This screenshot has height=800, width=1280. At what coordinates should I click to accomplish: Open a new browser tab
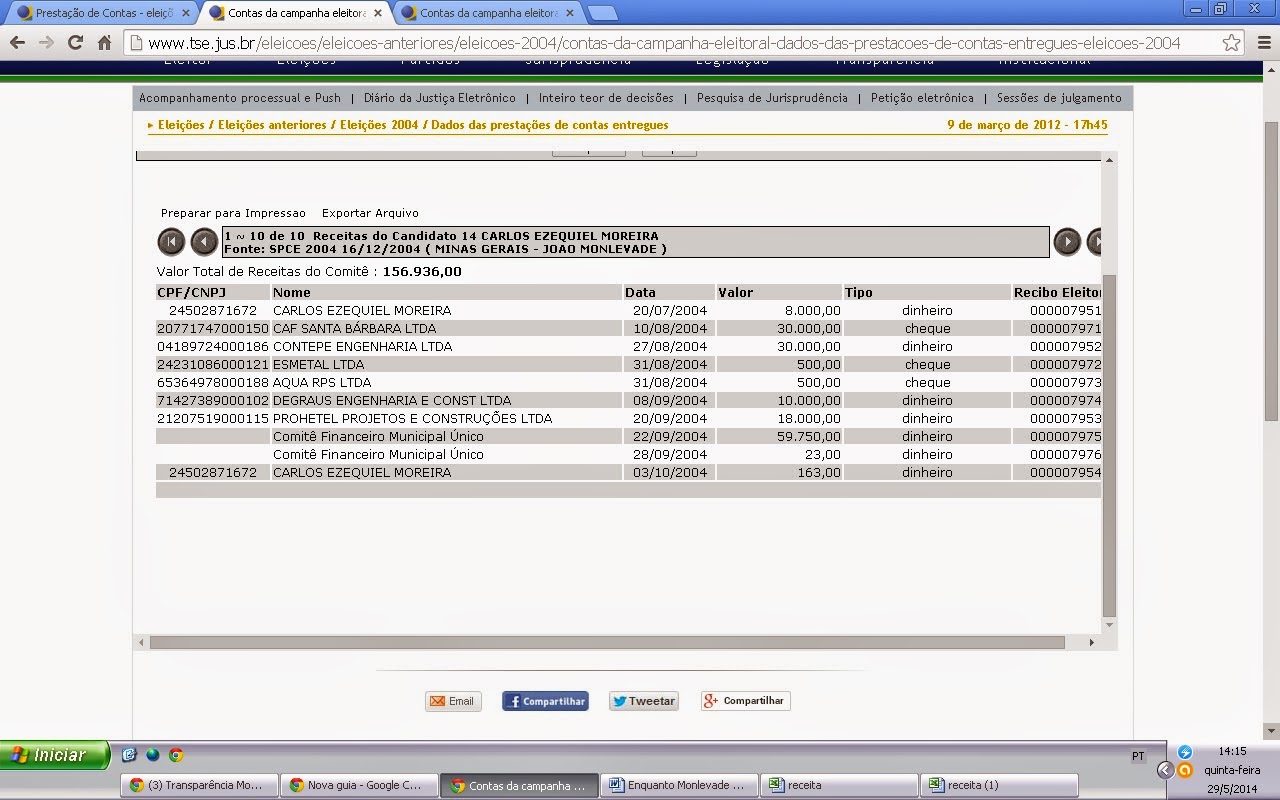point(602,13)
